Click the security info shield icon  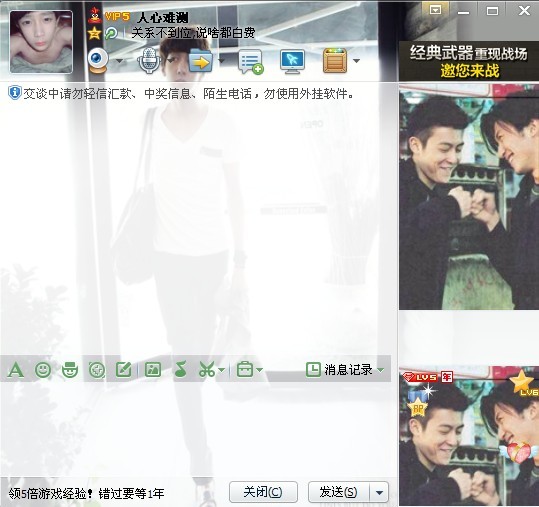click(x=15, y=93)
